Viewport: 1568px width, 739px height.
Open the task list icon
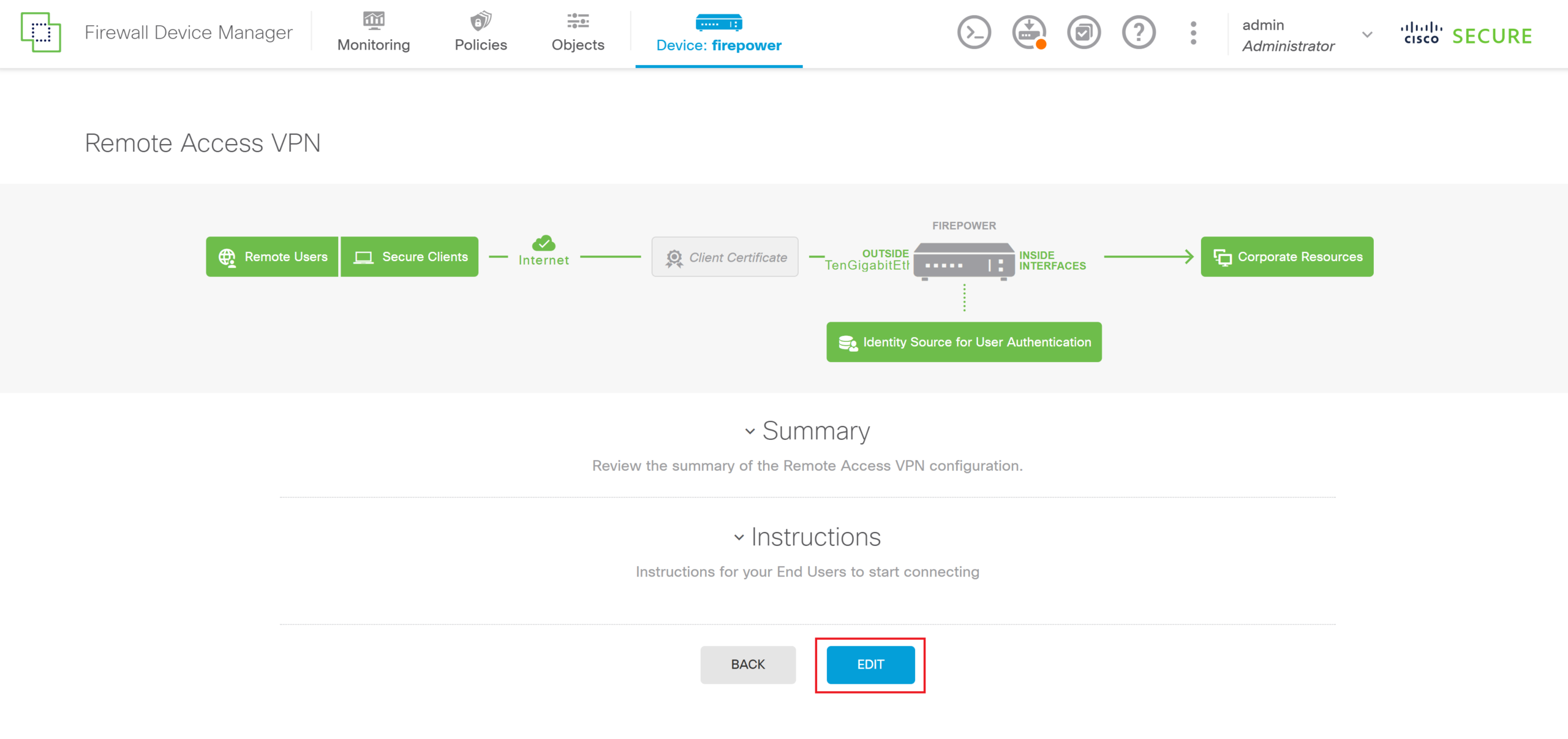coord(1084,33)
